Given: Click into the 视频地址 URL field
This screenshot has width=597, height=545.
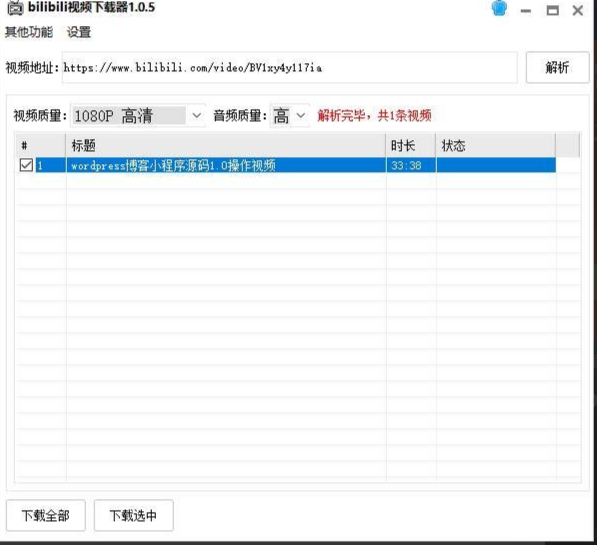Looking at the screenshot, I should (289, 67).
